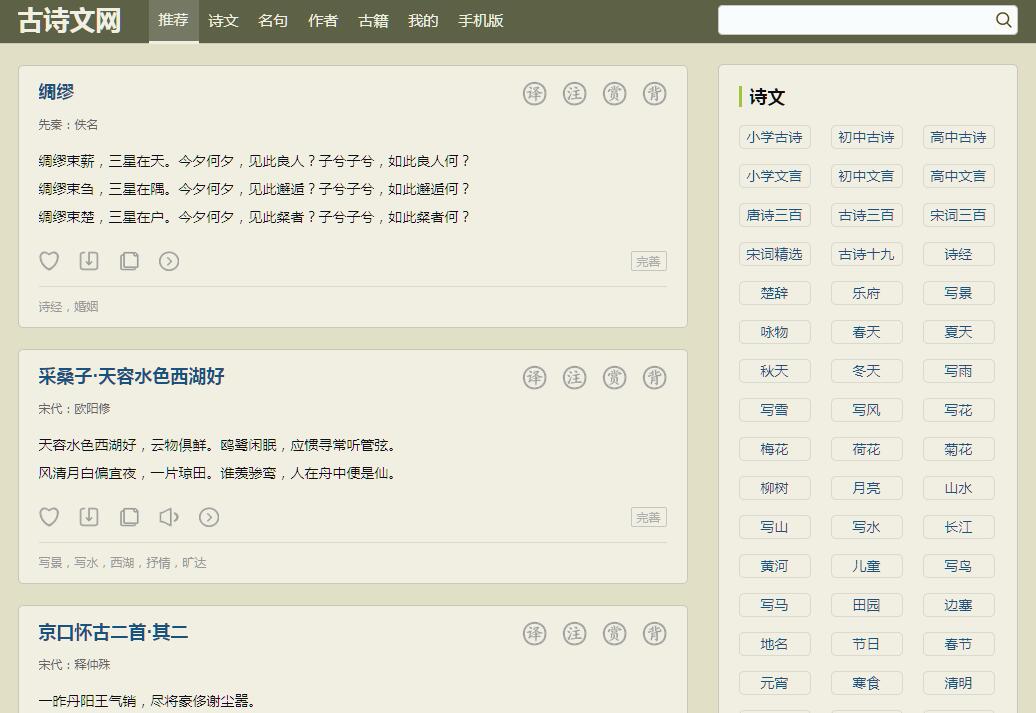This screenshot has width=1036, height=713.
Task: Expand more options arrow for 采桑子
Action: (x=209, y=517)
